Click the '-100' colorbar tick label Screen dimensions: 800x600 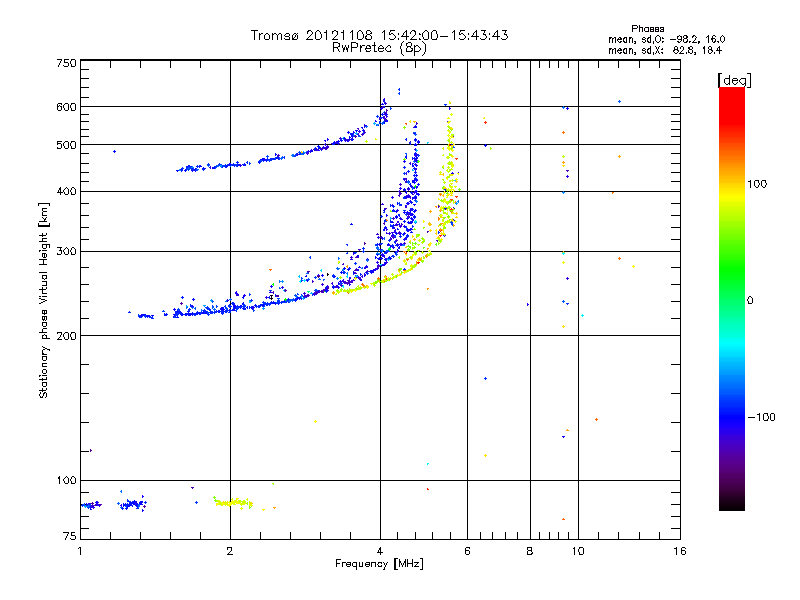762,417
